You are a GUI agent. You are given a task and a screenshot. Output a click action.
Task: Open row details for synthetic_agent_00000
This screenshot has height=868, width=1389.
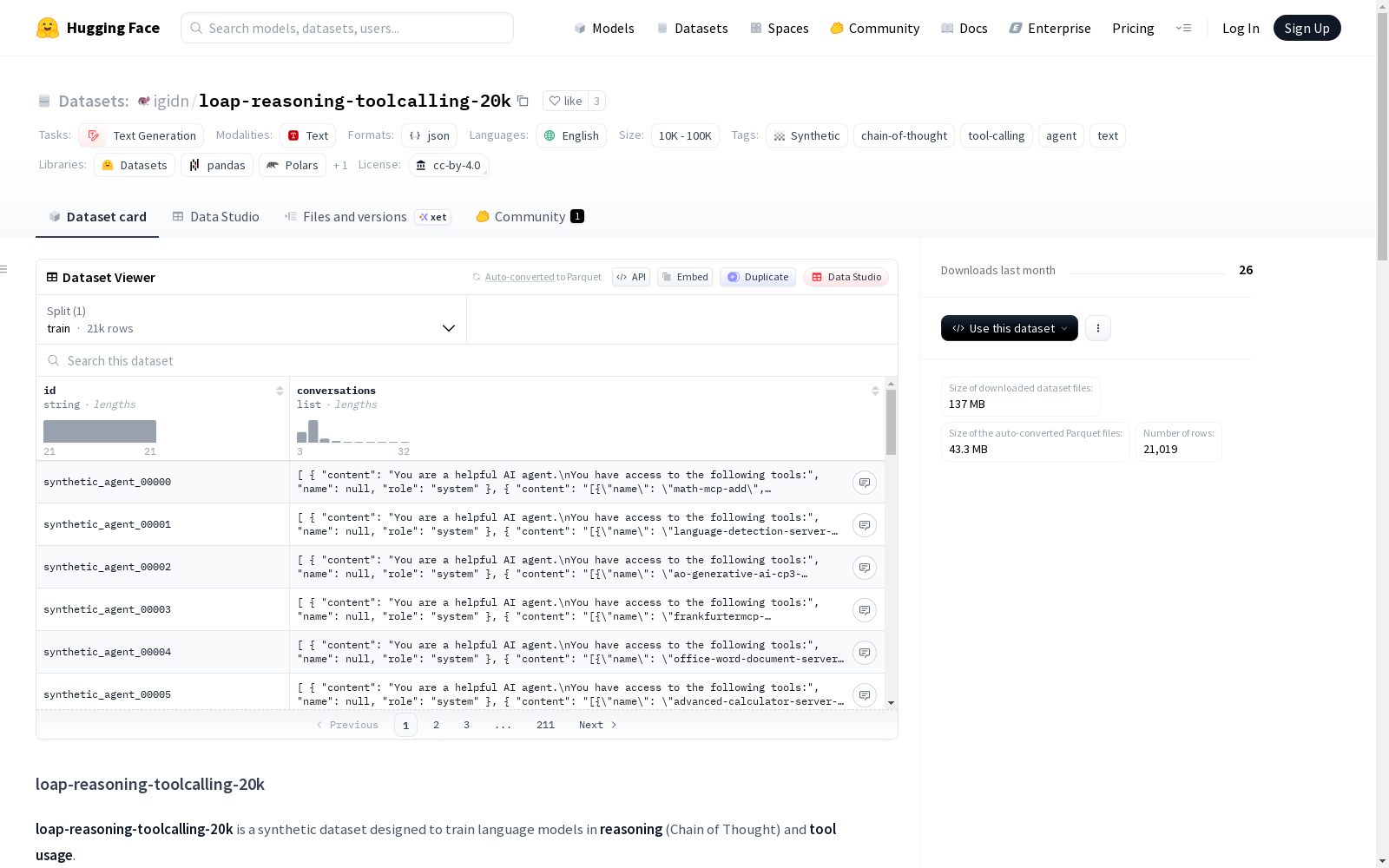tap(864, 483)
